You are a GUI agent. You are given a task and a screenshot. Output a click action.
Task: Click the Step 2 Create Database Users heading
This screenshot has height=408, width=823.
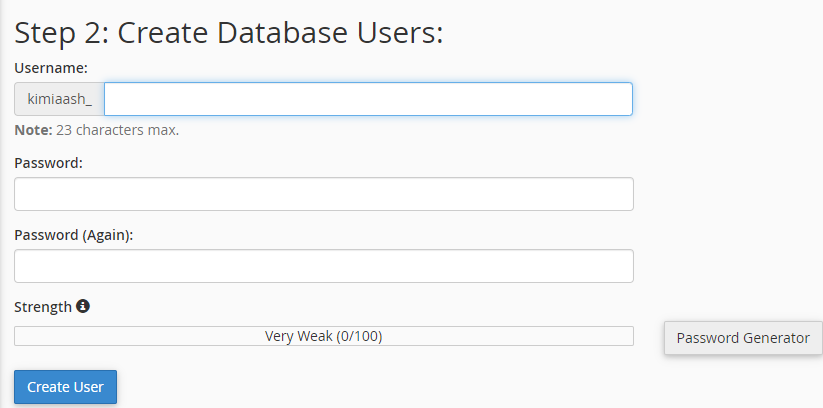pyautogui.click(x=229, y=33)
